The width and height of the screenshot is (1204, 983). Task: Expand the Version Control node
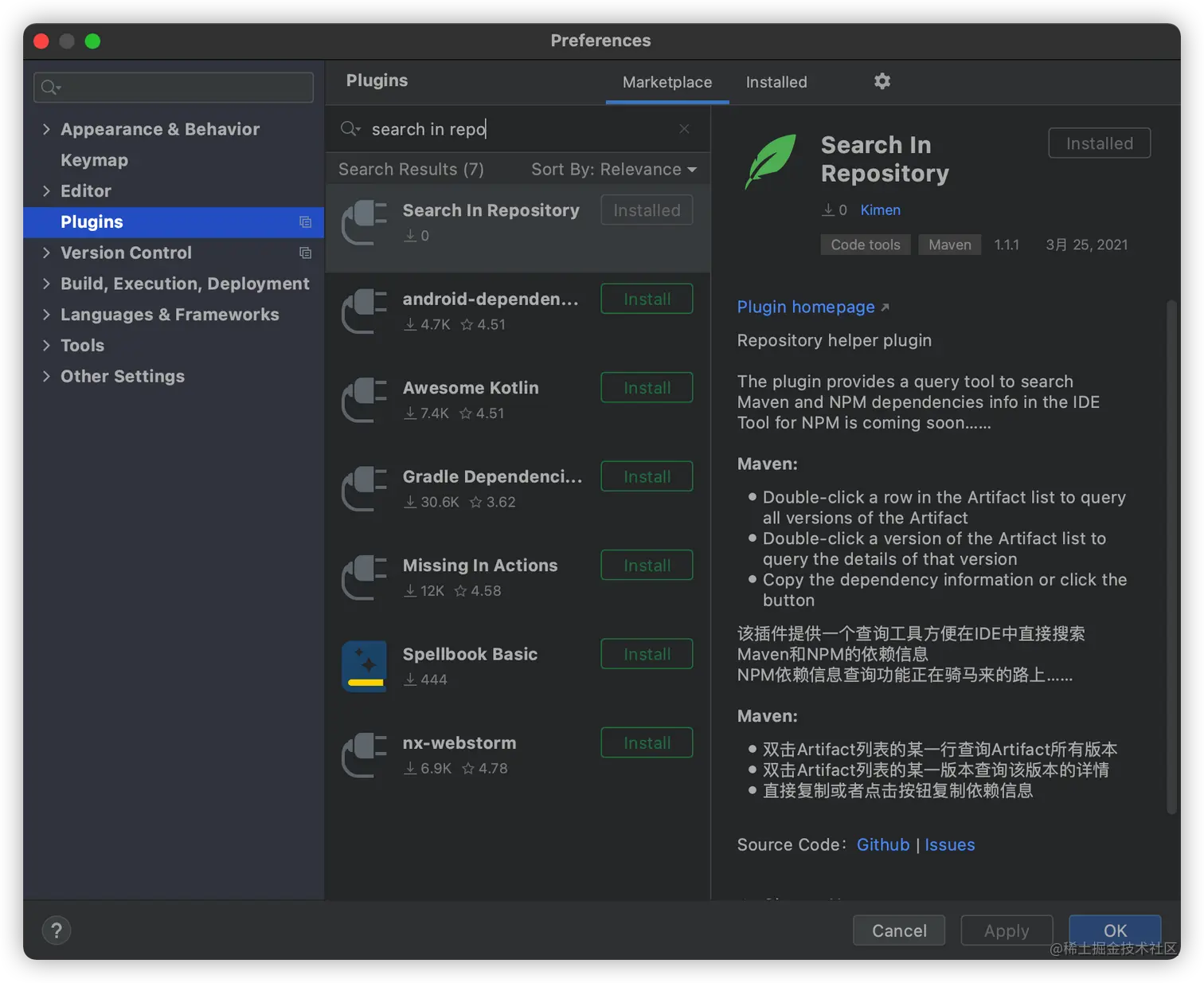point(46,253)
